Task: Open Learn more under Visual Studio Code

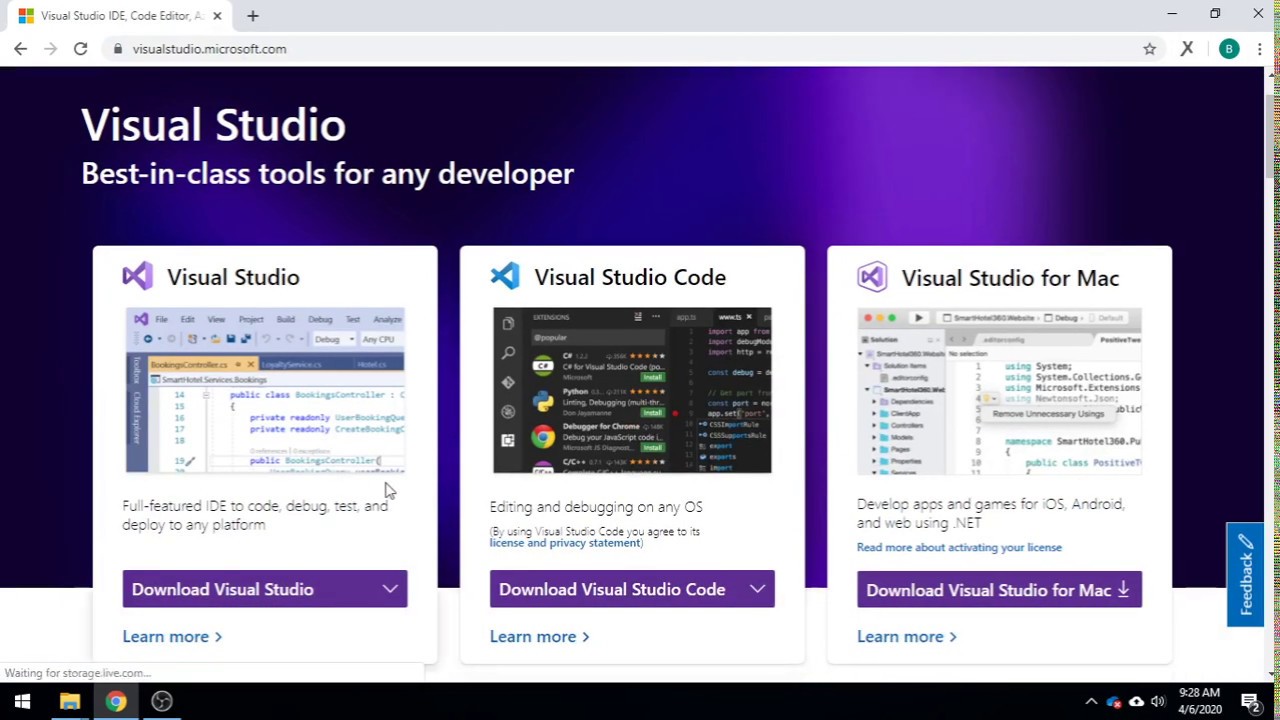Action: click(x=539, y=636)
